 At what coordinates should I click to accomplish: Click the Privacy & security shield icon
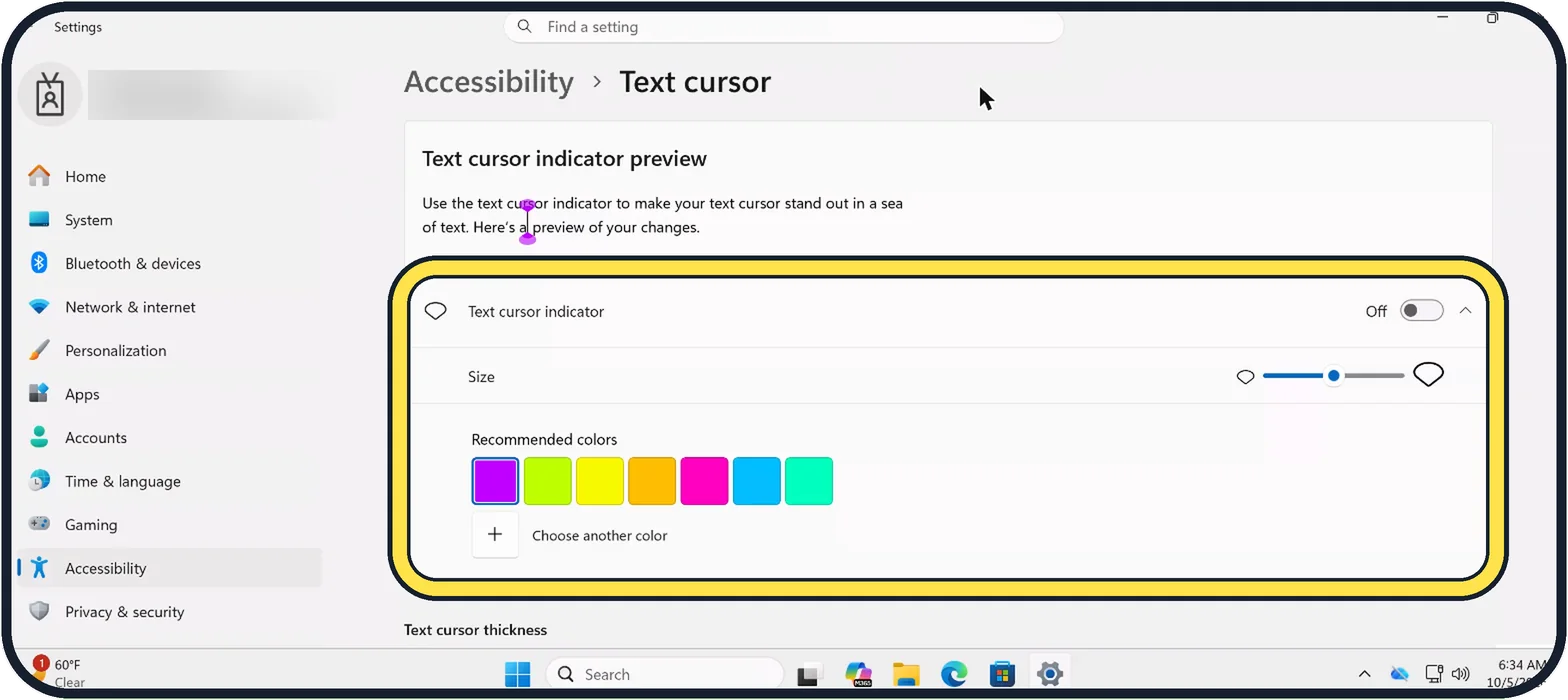(39, 611)
